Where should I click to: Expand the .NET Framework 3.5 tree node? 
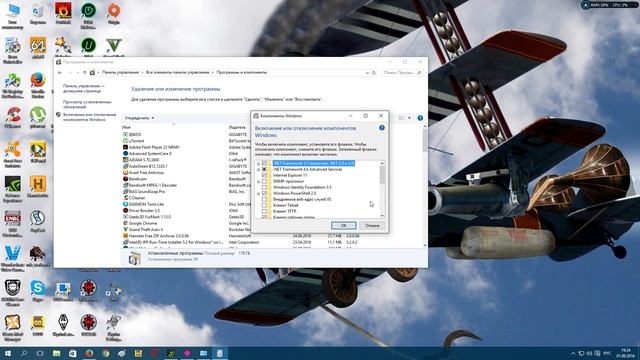tap(258, 163)
